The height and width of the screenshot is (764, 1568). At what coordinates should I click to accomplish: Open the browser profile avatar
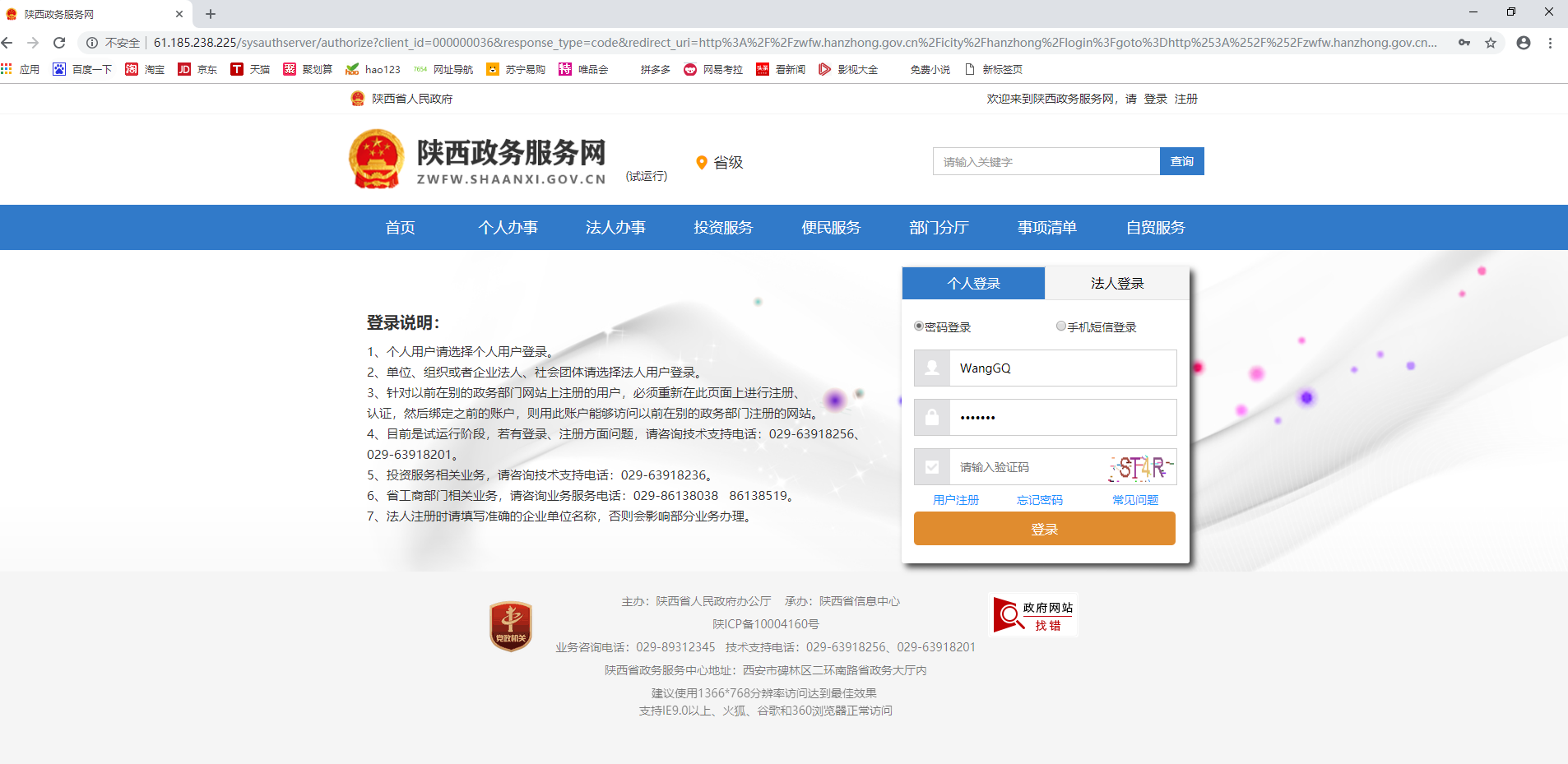1524,42
